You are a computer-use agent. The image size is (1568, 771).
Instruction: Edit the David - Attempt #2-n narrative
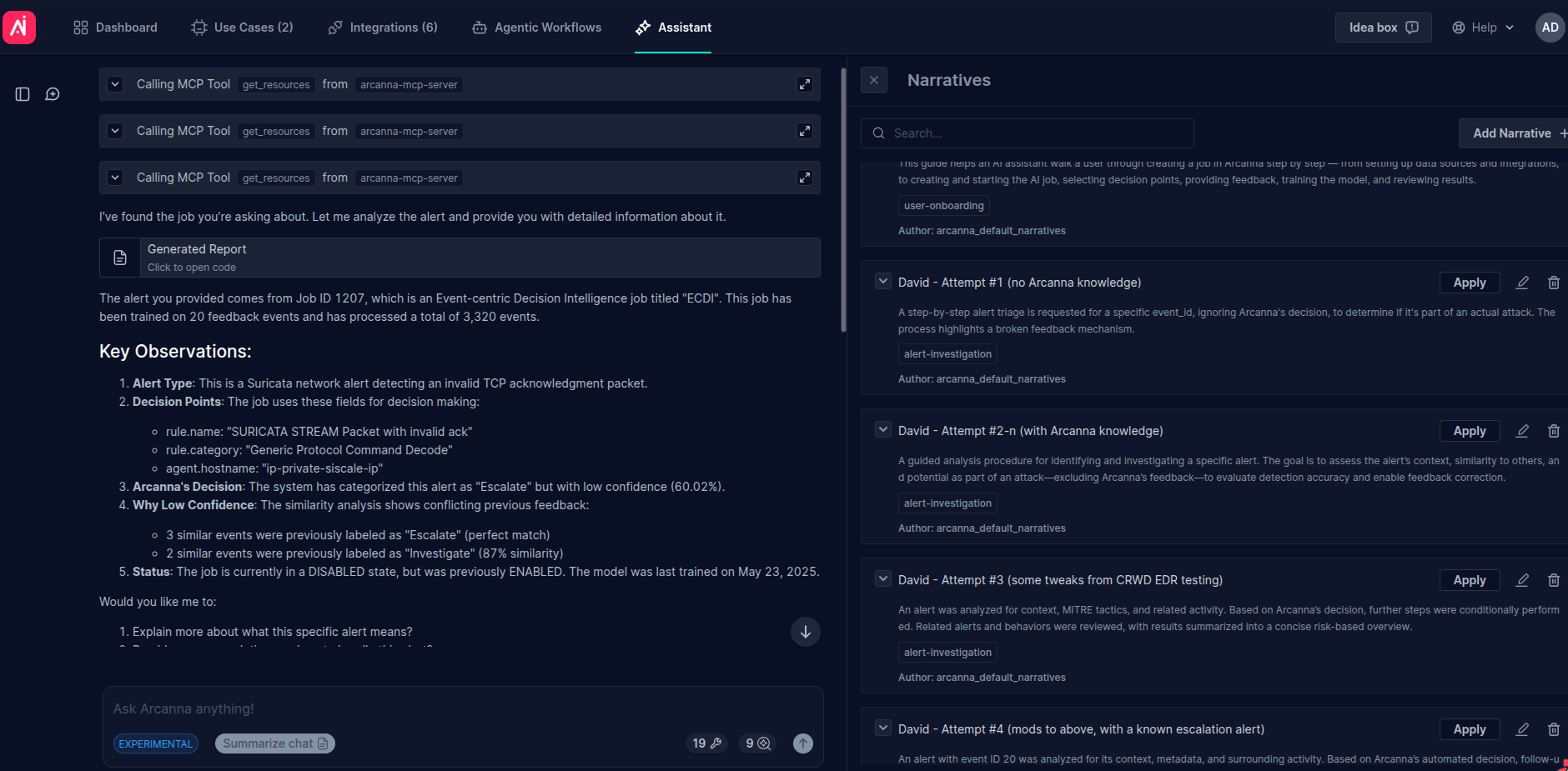(1522, 431)
